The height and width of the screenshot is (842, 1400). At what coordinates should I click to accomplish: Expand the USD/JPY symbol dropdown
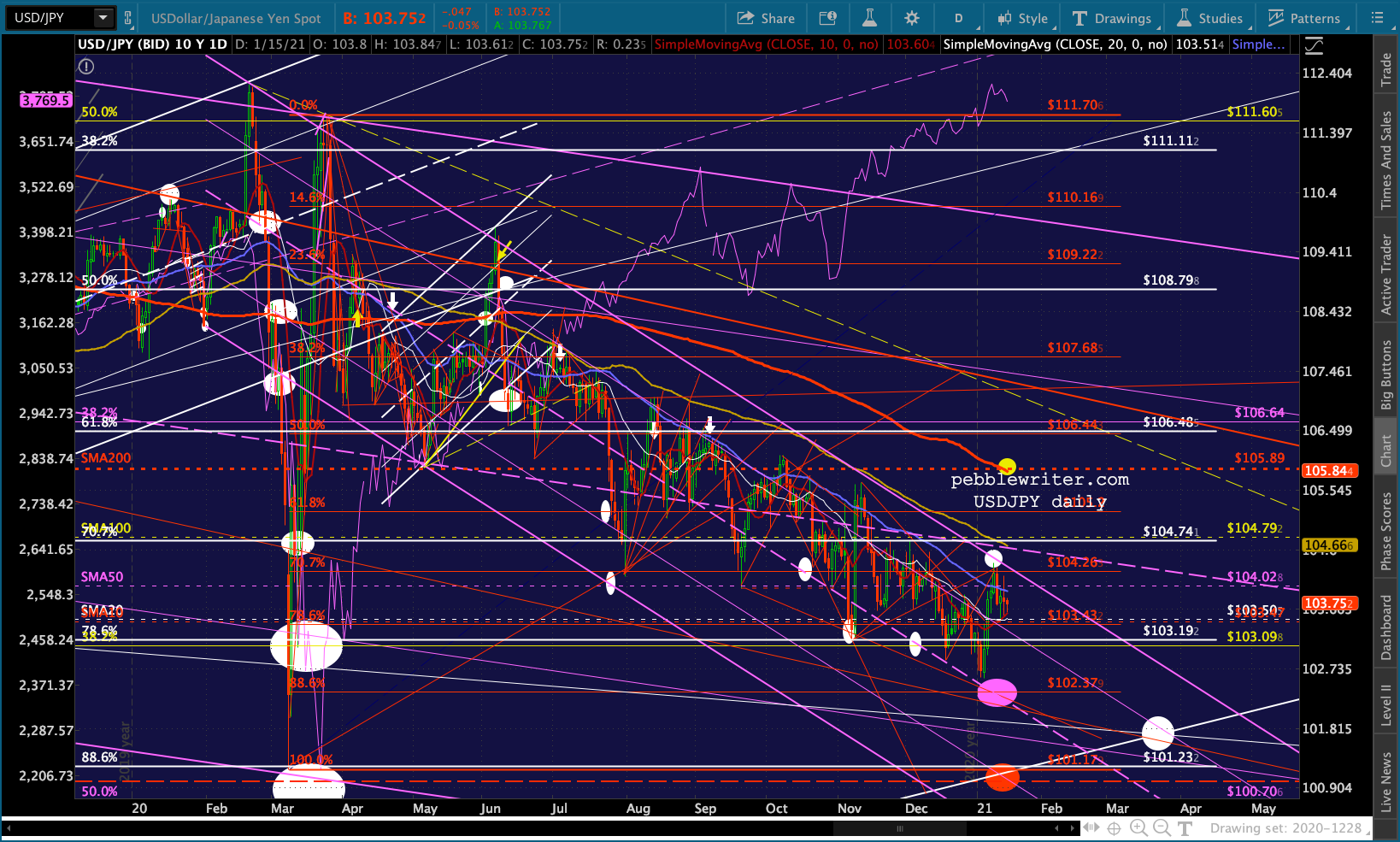(x=103, y=17)
